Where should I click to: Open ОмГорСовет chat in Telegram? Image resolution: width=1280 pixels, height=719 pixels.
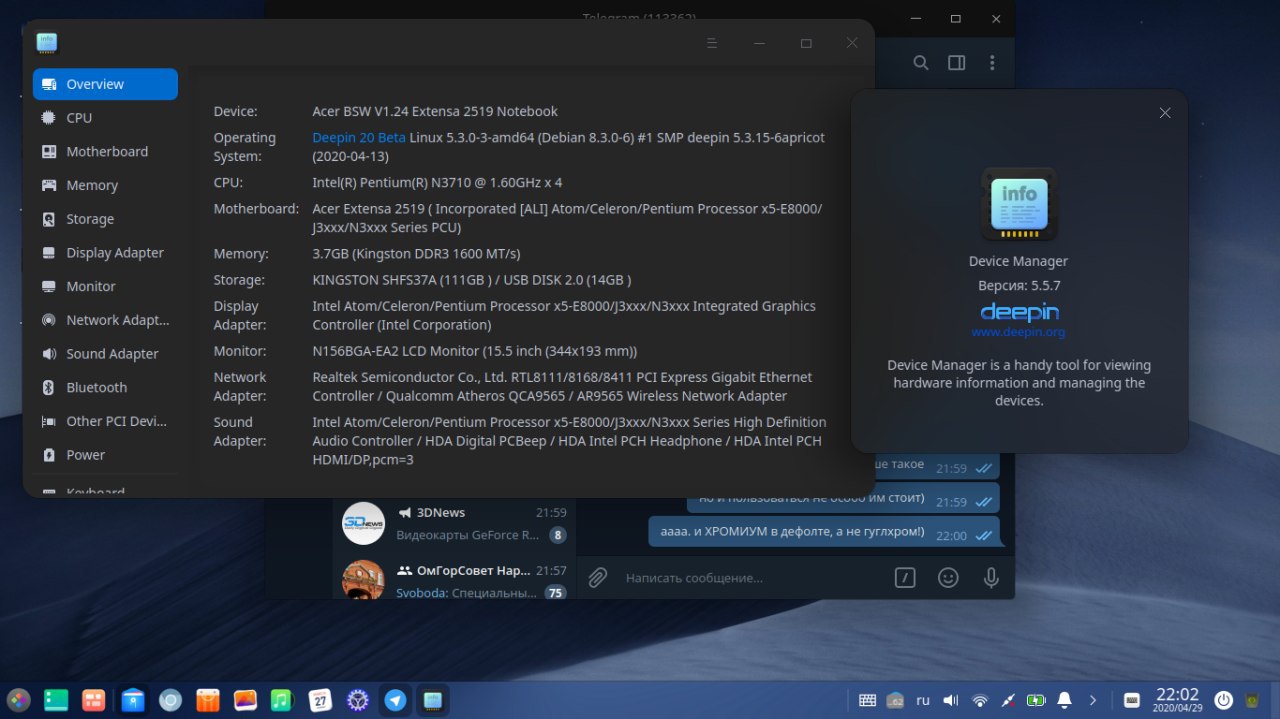click(x=454, y=578)
